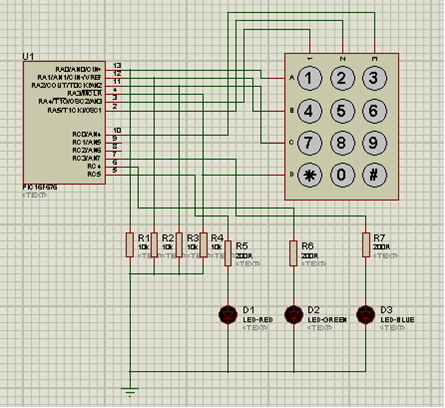Select the green LED D2 symbol
The width and height of the screenshot is (445, 408).
[x=294, y=315]
